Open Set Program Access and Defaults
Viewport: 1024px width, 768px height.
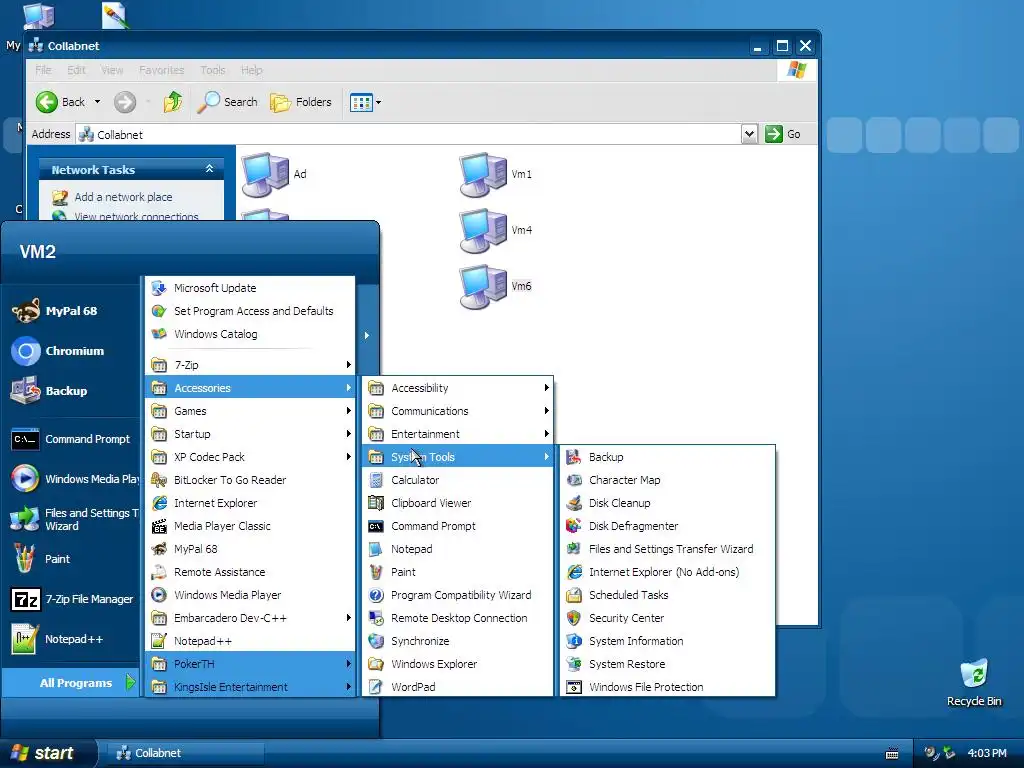(x=250, y=311)
